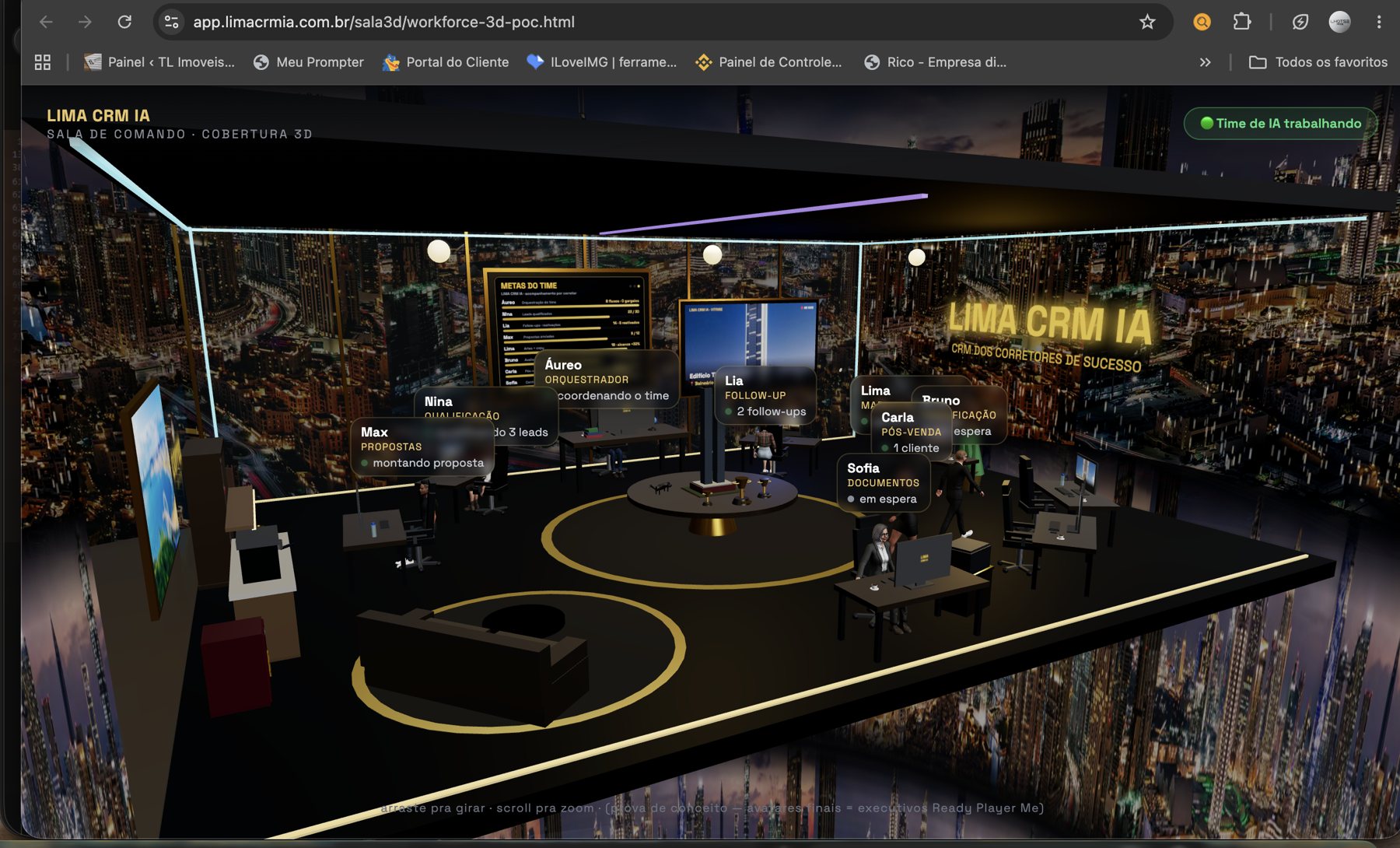
Task: Open Painel de Controle bookmark
Action: pos(768,62)
